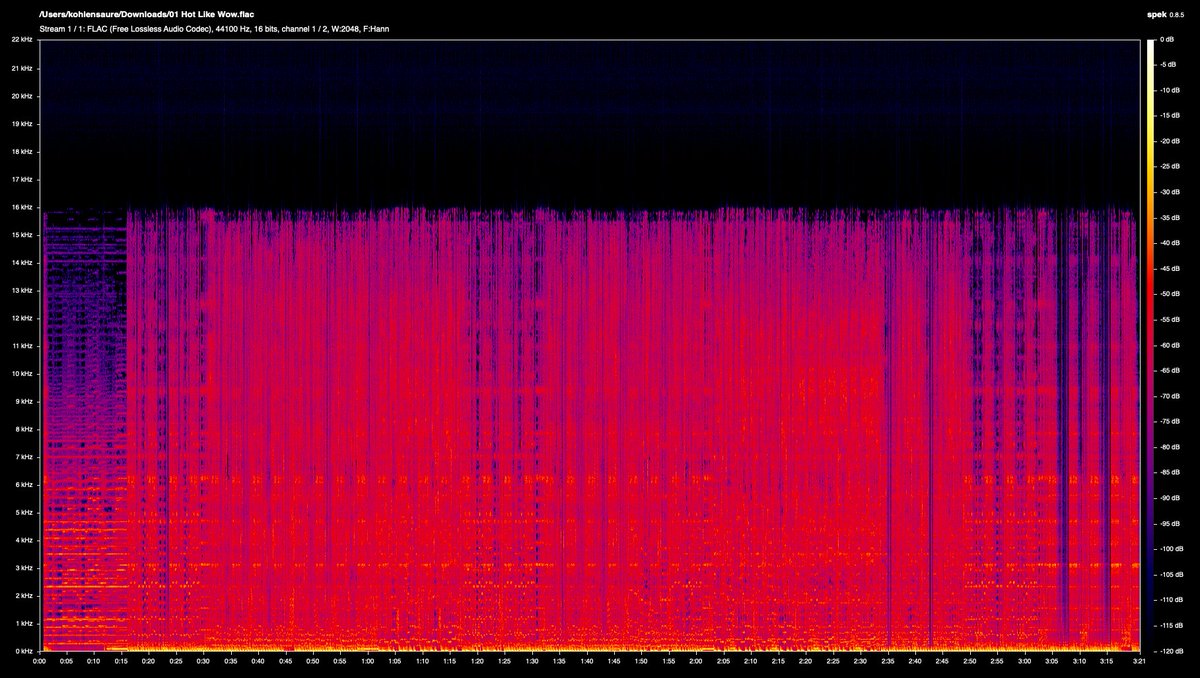
Task: Click the '0 kHz' frequency label
Action: pos(24,651)
